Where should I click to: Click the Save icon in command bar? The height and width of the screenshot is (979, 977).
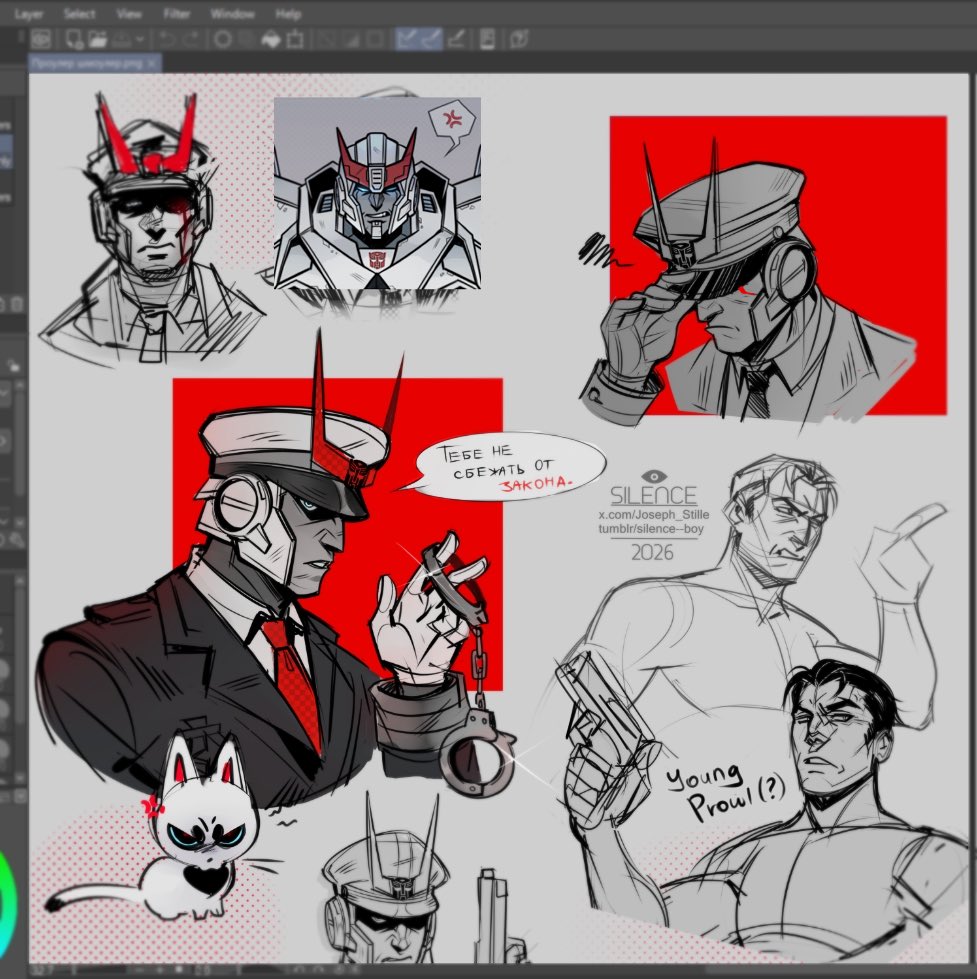tap(122, 39)
